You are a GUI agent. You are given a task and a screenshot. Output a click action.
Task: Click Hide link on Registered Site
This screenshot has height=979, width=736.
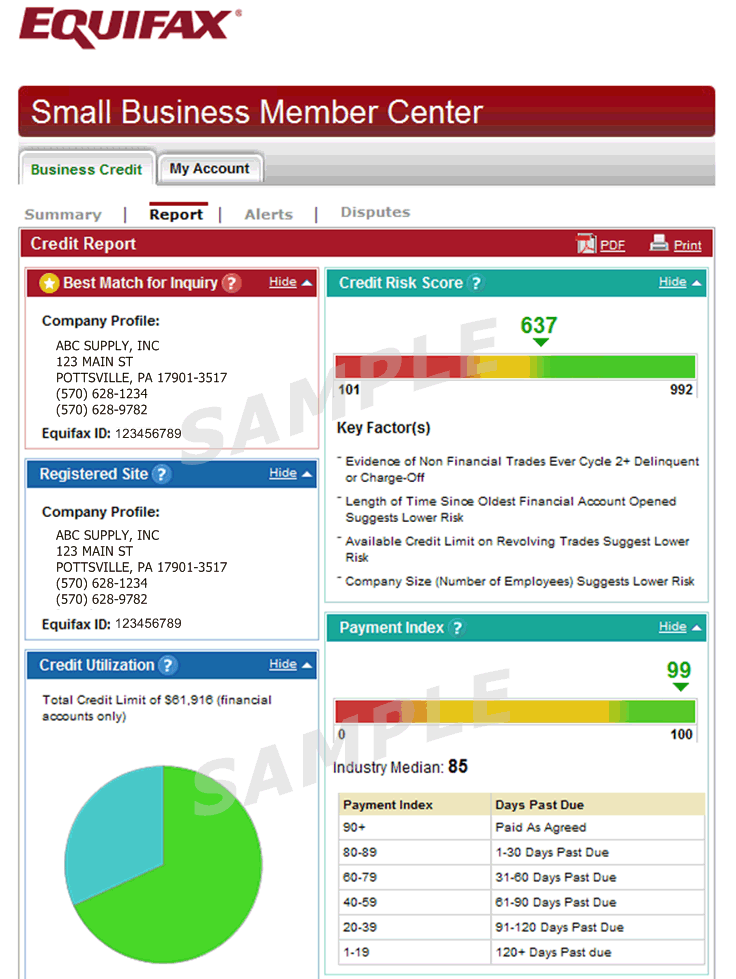click(x=283, y=473)
